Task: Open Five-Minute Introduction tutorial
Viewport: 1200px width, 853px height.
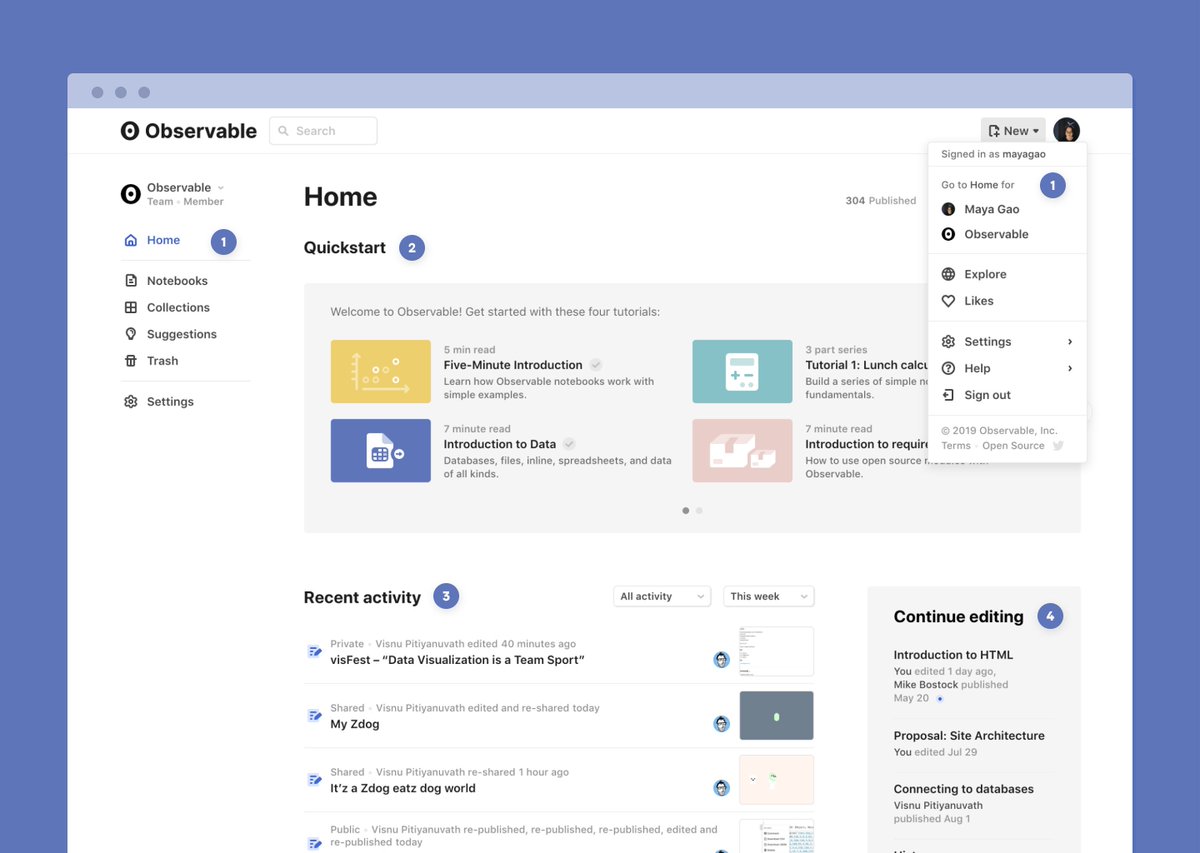Action: (513, 365)
